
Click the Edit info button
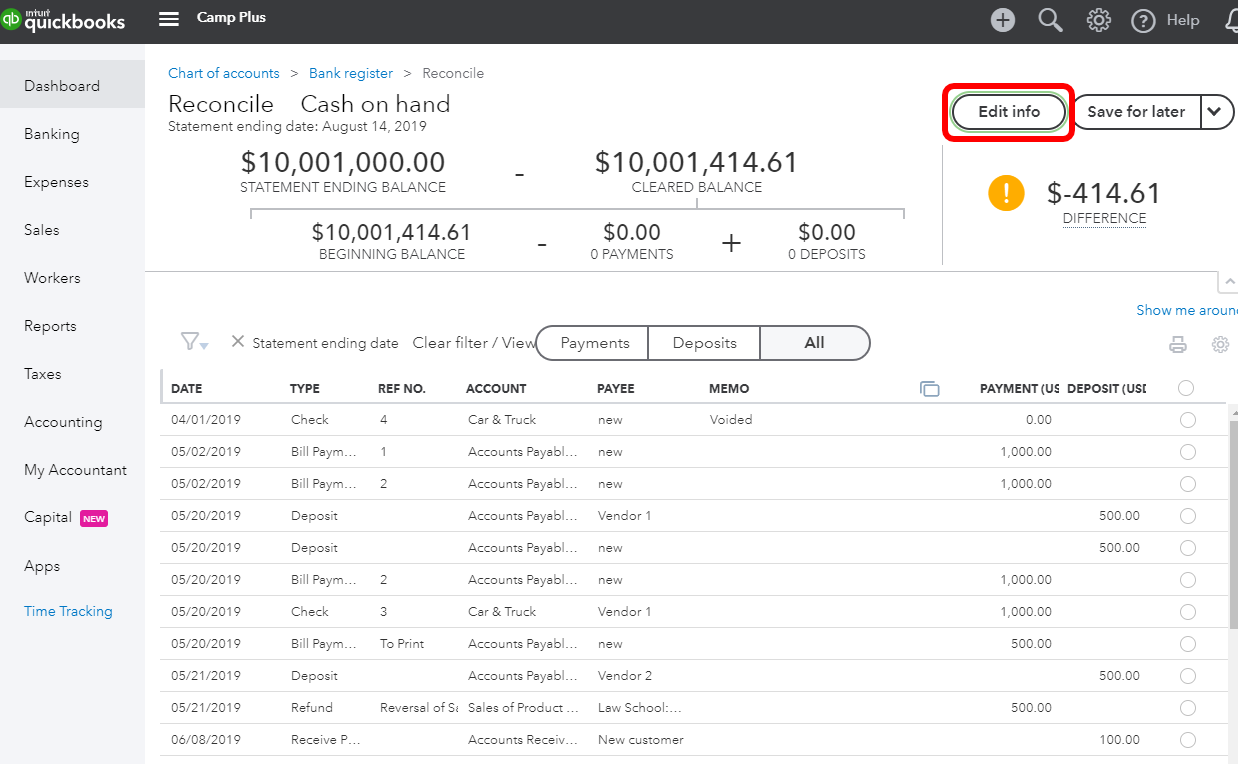(1008, 112)
